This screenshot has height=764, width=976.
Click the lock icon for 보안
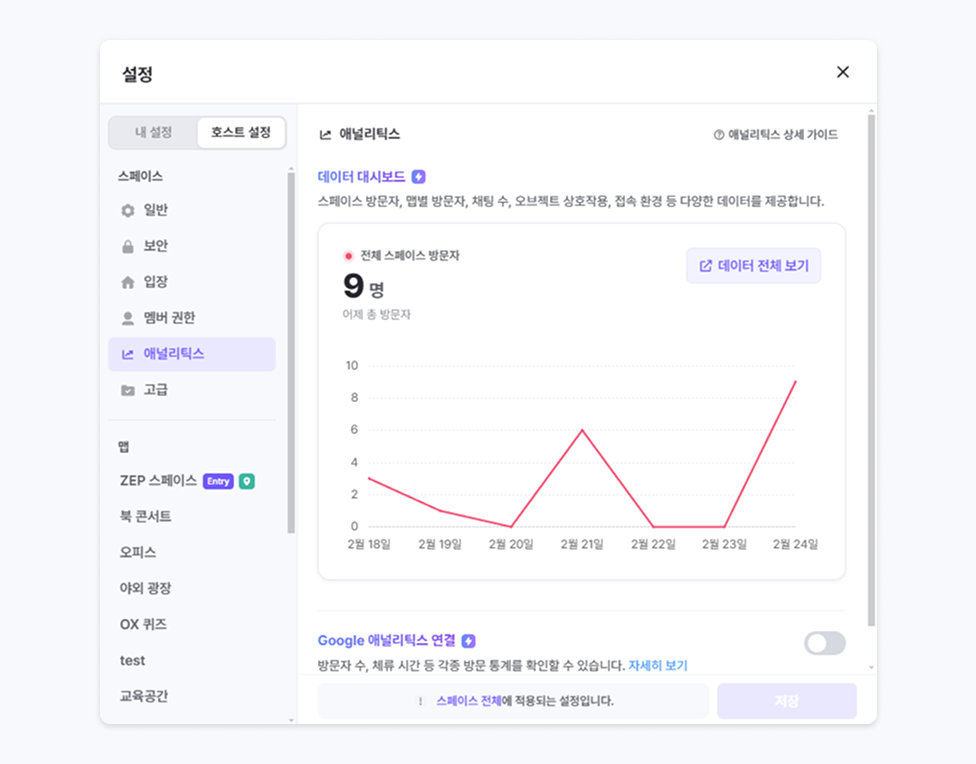[x=127, y=246]
